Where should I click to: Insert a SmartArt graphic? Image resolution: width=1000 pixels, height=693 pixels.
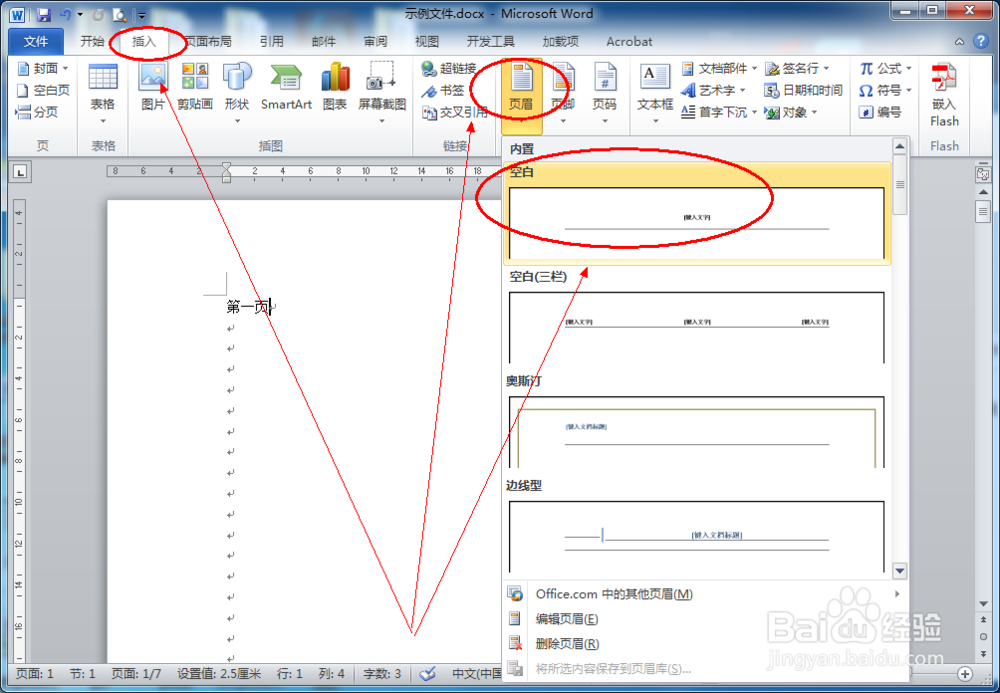coord(286,87)
